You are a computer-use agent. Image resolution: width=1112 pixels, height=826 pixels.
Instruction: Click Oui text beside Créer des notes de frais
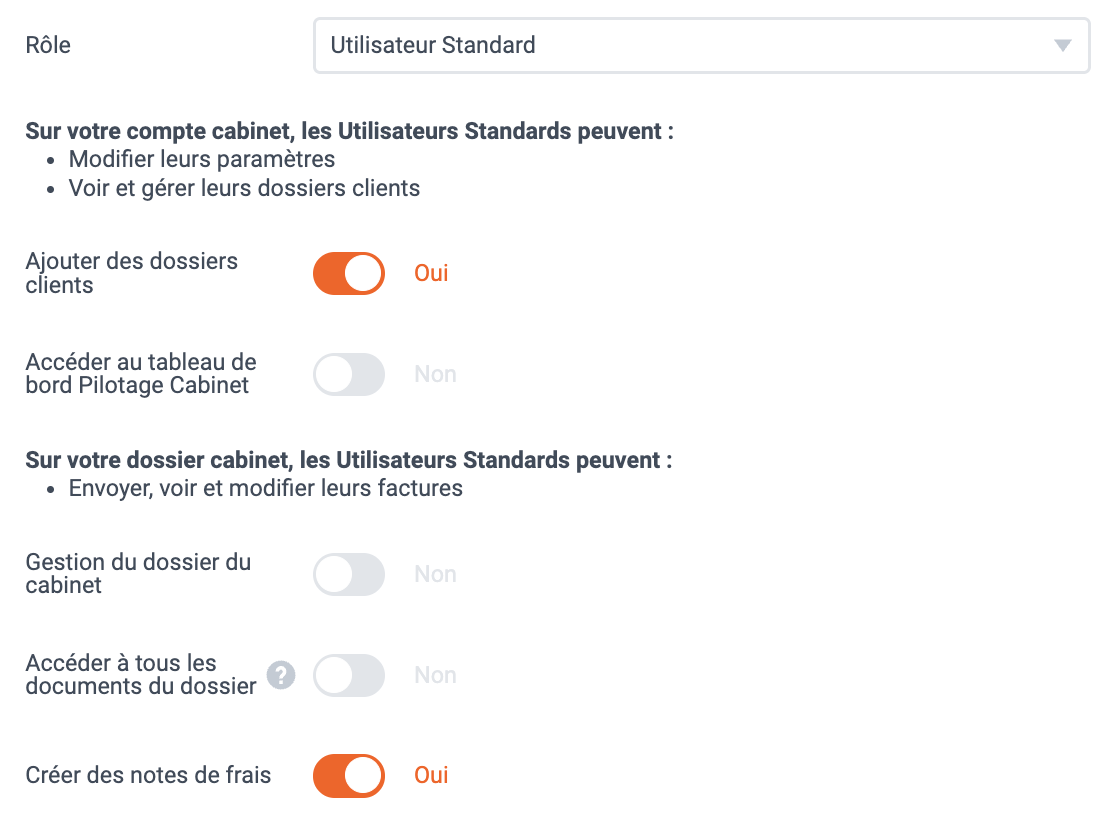point(431,775)
